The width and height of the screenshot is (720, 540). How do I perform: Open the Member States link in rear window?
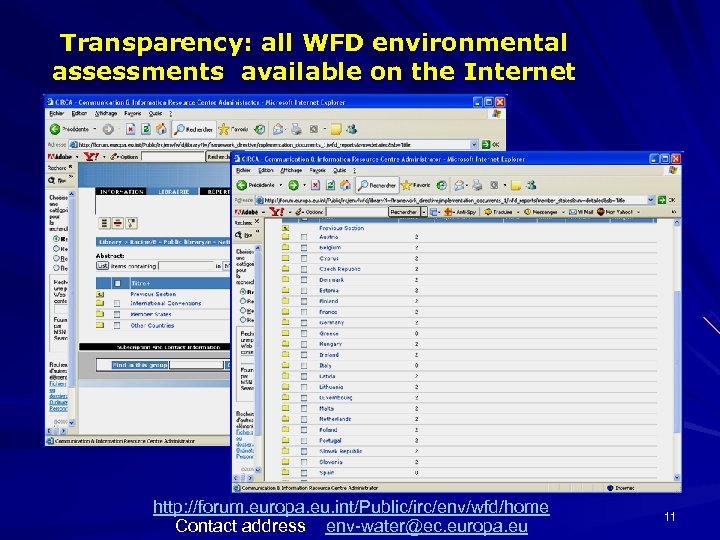151,315
